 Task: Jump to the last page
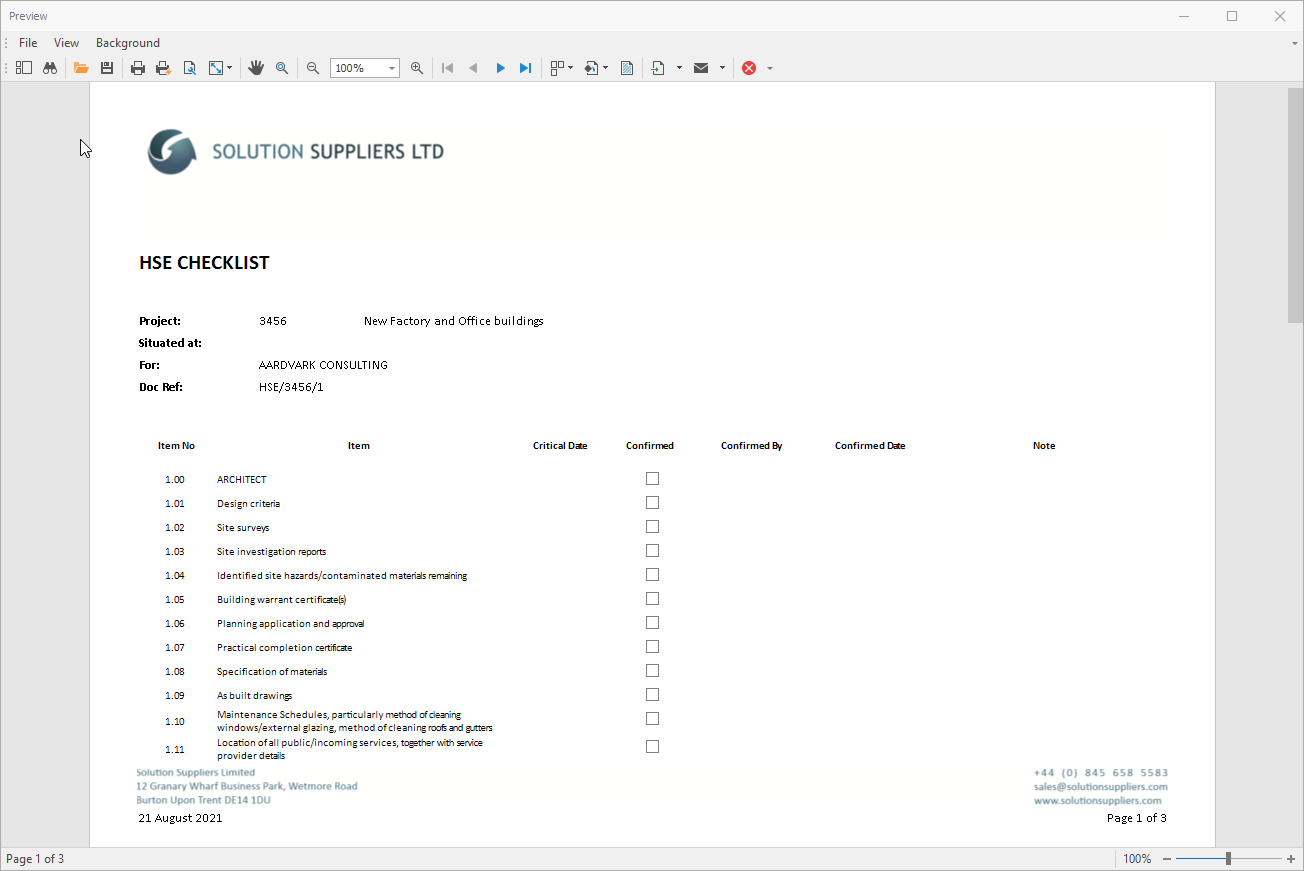pos(525,68)
